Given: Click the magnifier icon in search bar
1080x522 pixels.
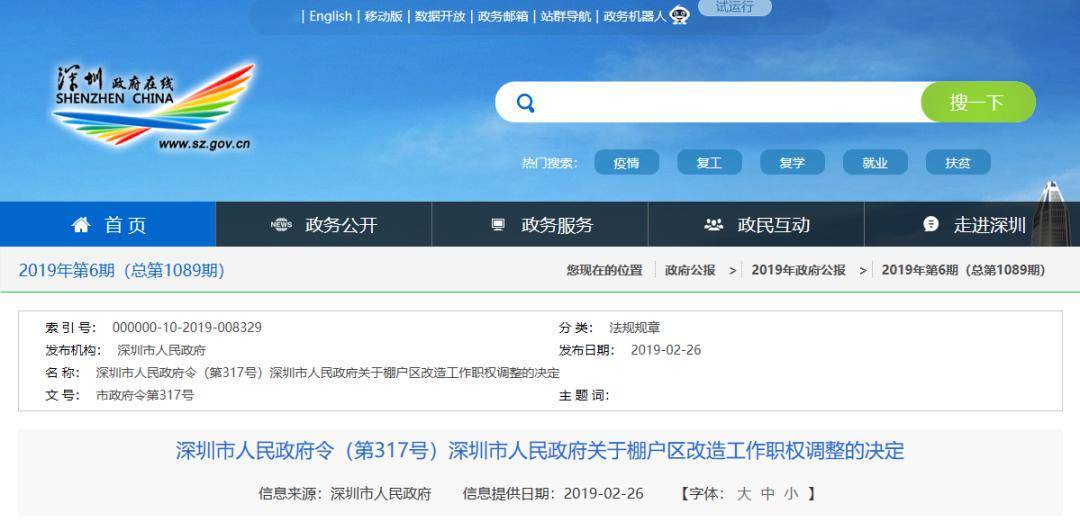Looking at the screenshot, I should point(526,103).
